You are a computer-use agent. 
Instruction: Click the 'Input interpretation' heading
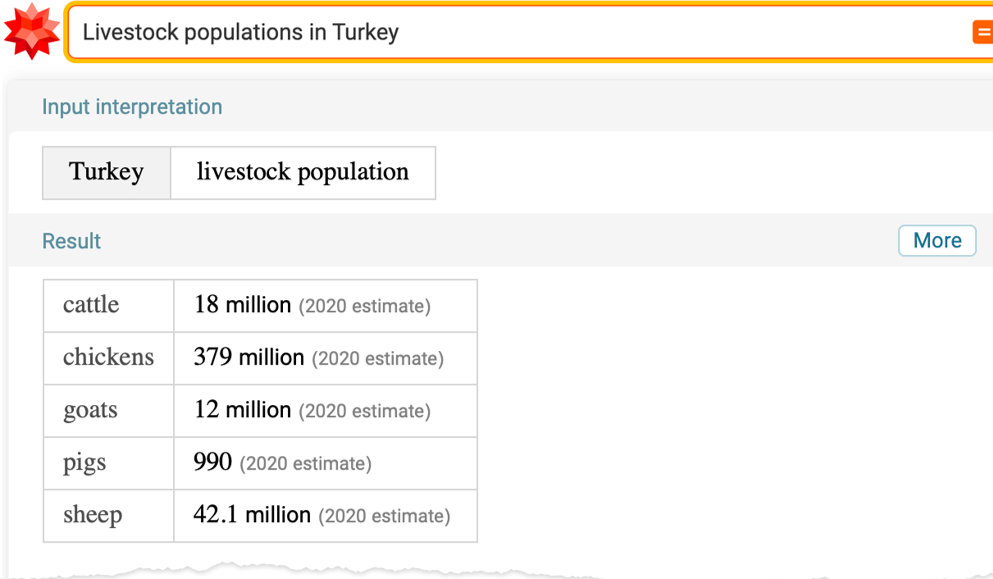(132, 106)
